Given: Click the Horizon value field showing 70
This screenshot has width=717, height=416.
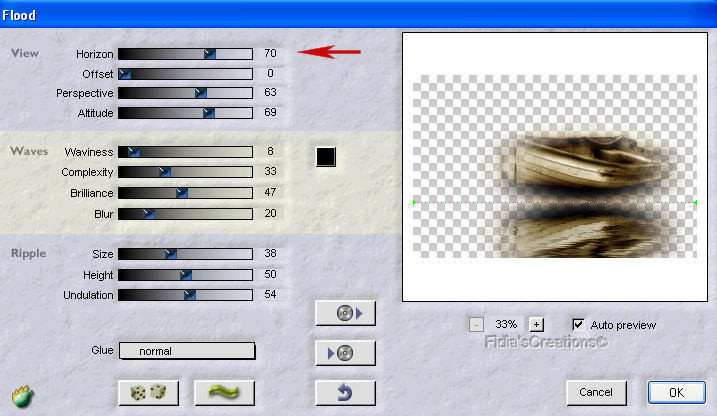Looking at the screenshot, I should 270,53.
